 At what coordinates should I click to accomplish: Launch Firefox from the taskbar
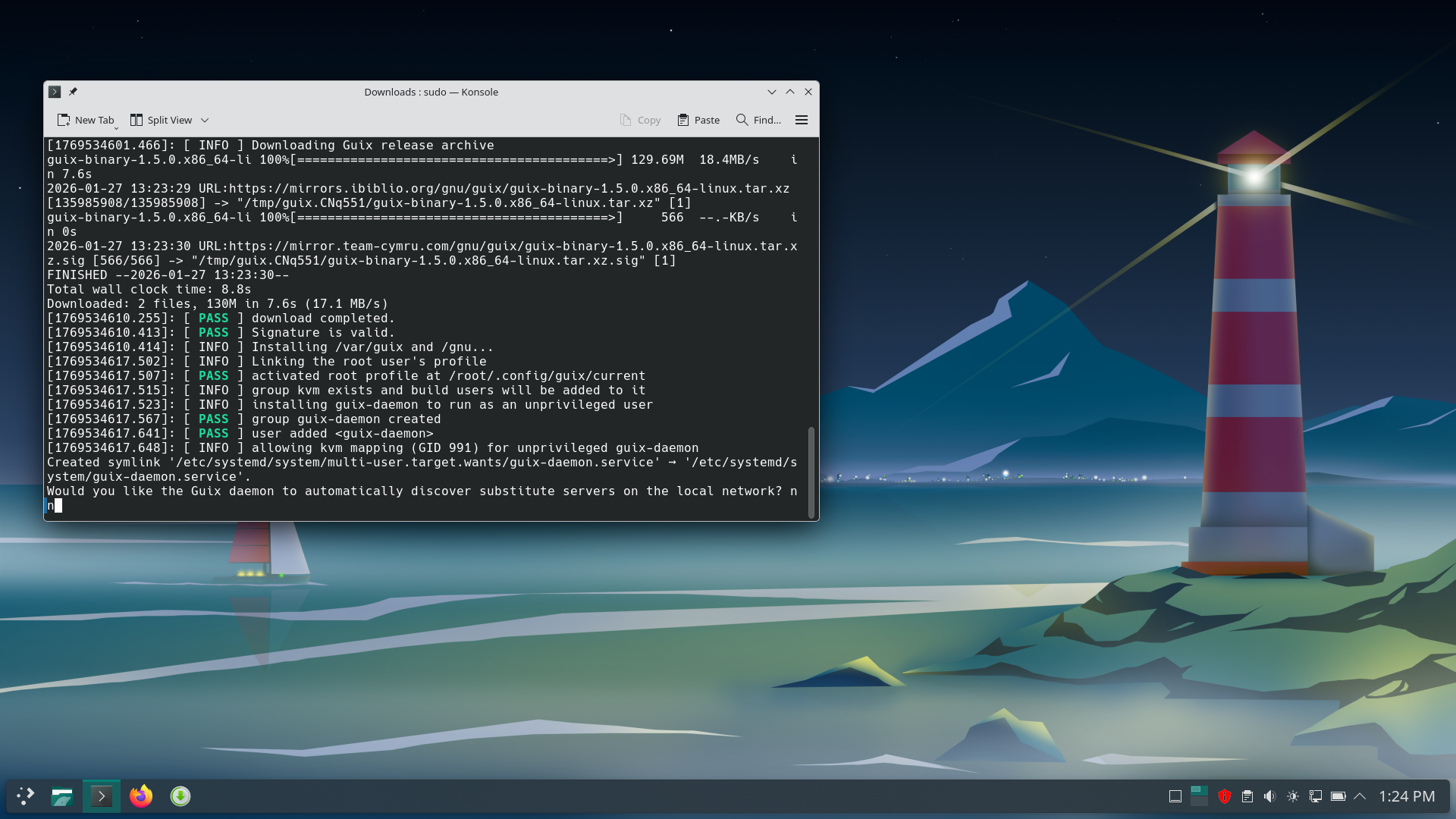click(x=141, y=796)
